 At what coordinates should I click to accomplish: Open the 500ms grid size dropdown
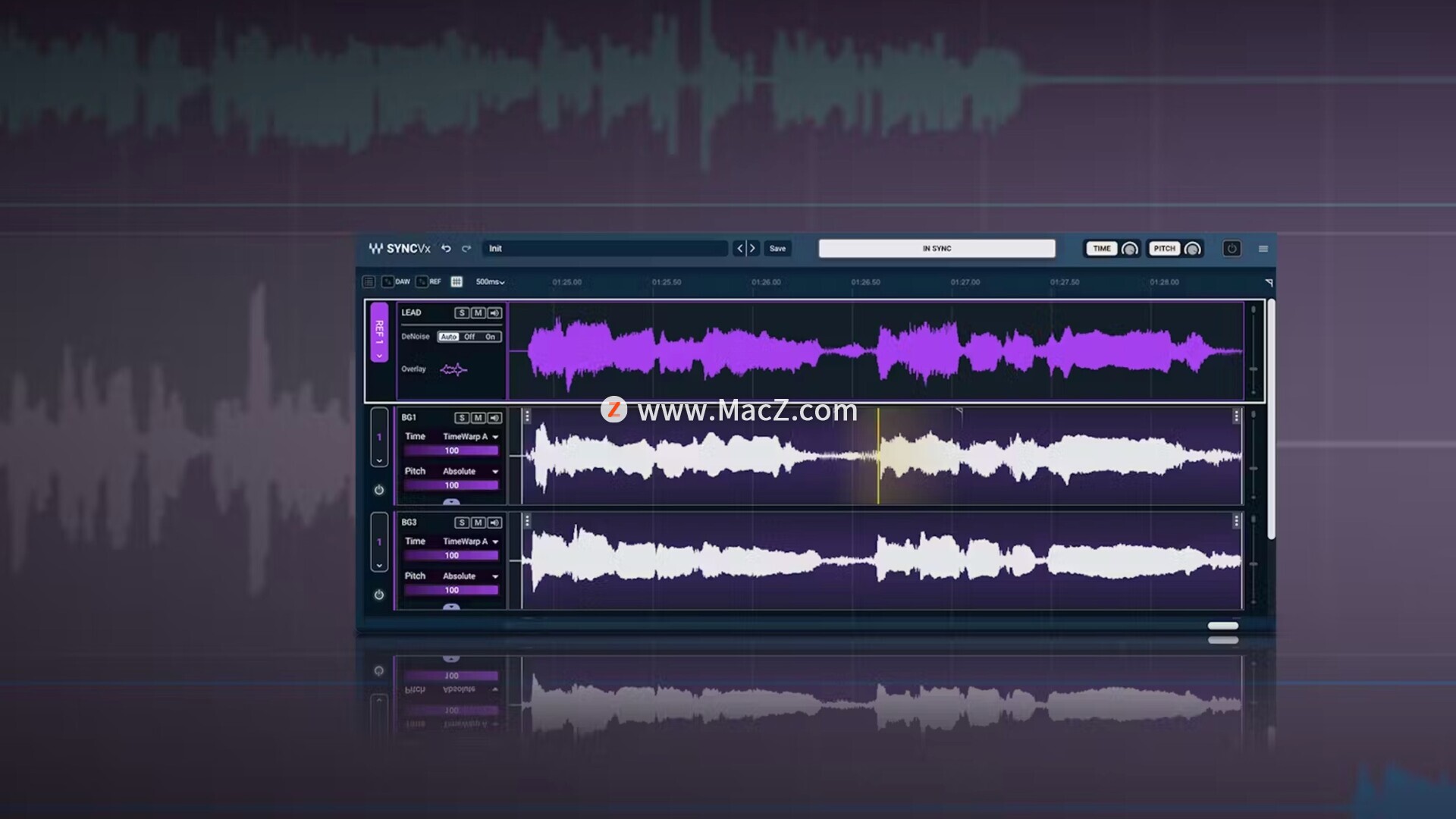(490, 282)
